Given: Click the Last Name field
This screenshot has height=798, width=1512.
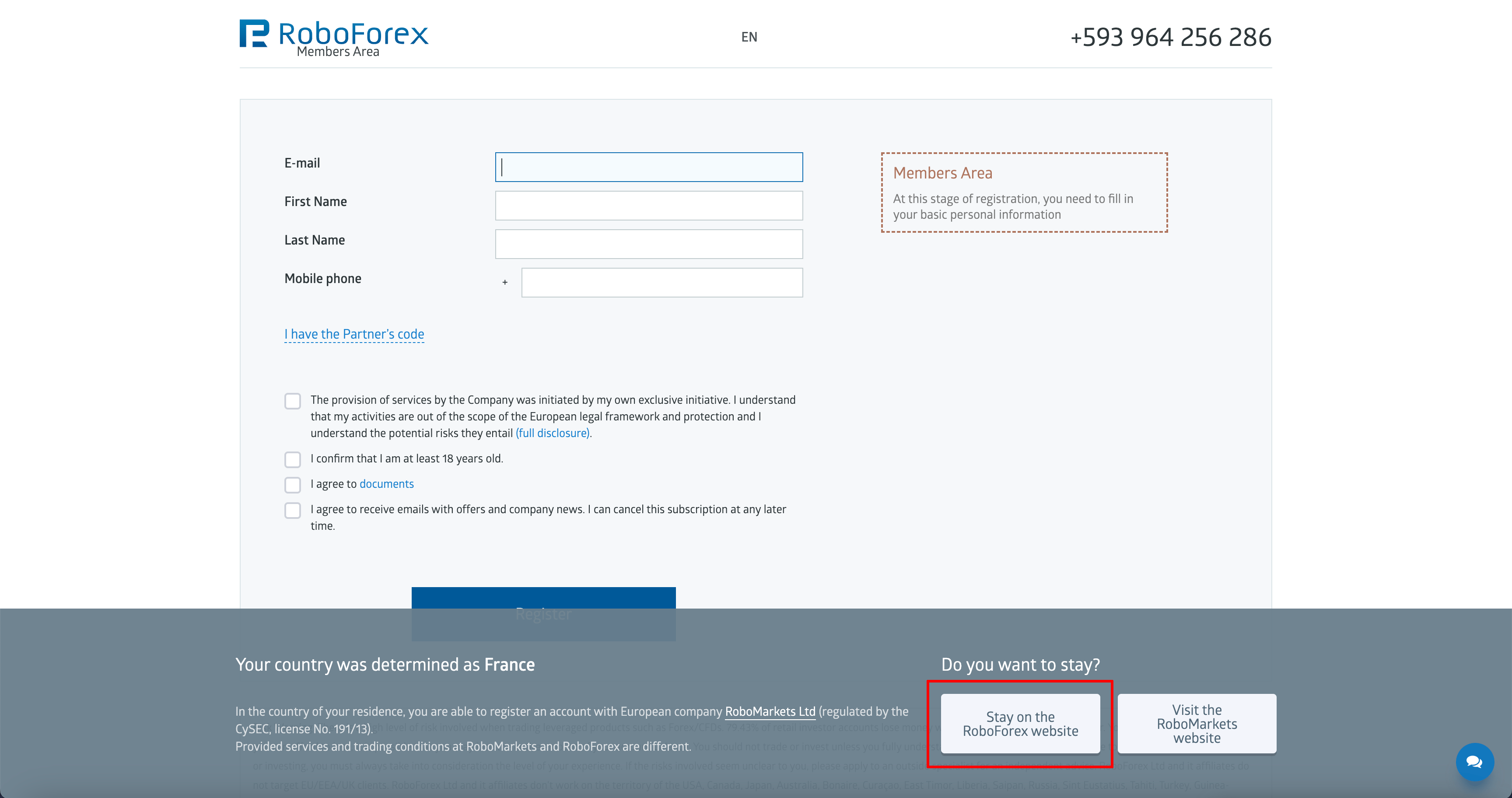Looking at the screenshot, I should point(648,244).
